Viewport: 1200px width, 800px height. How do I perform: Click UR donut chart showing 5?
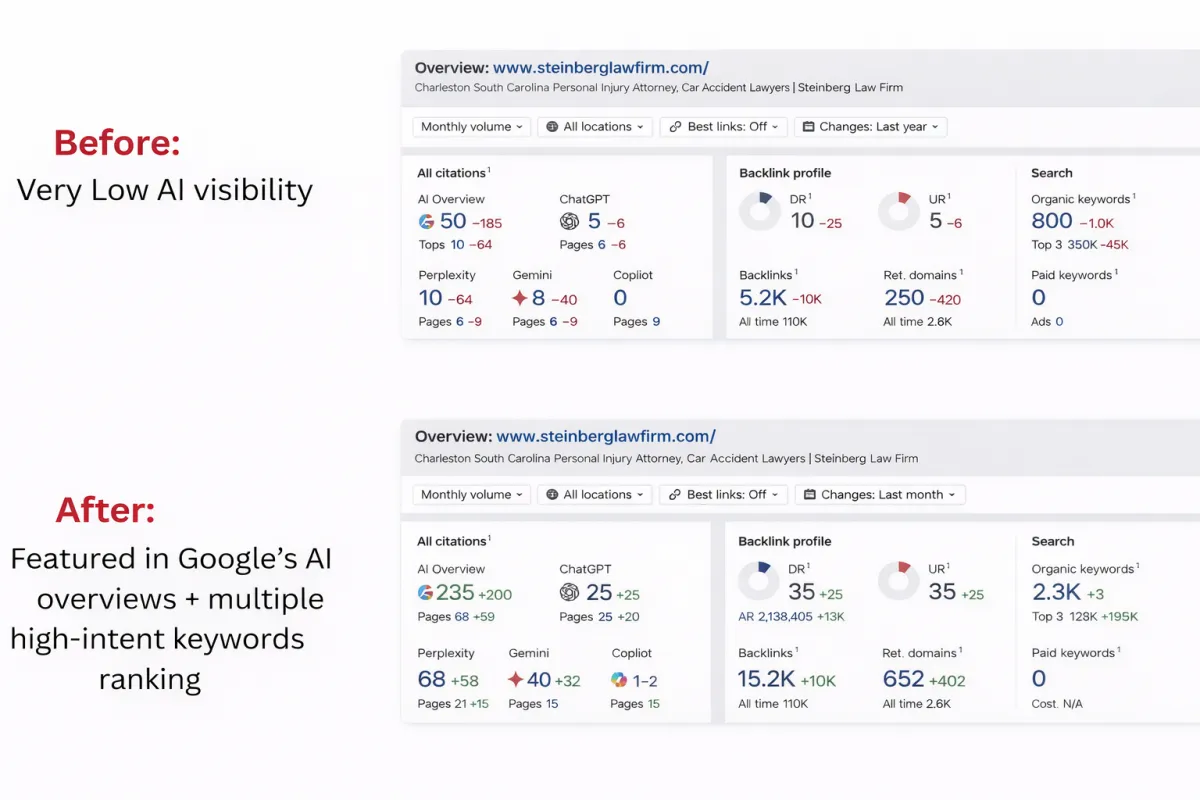[x=898, y=212]
